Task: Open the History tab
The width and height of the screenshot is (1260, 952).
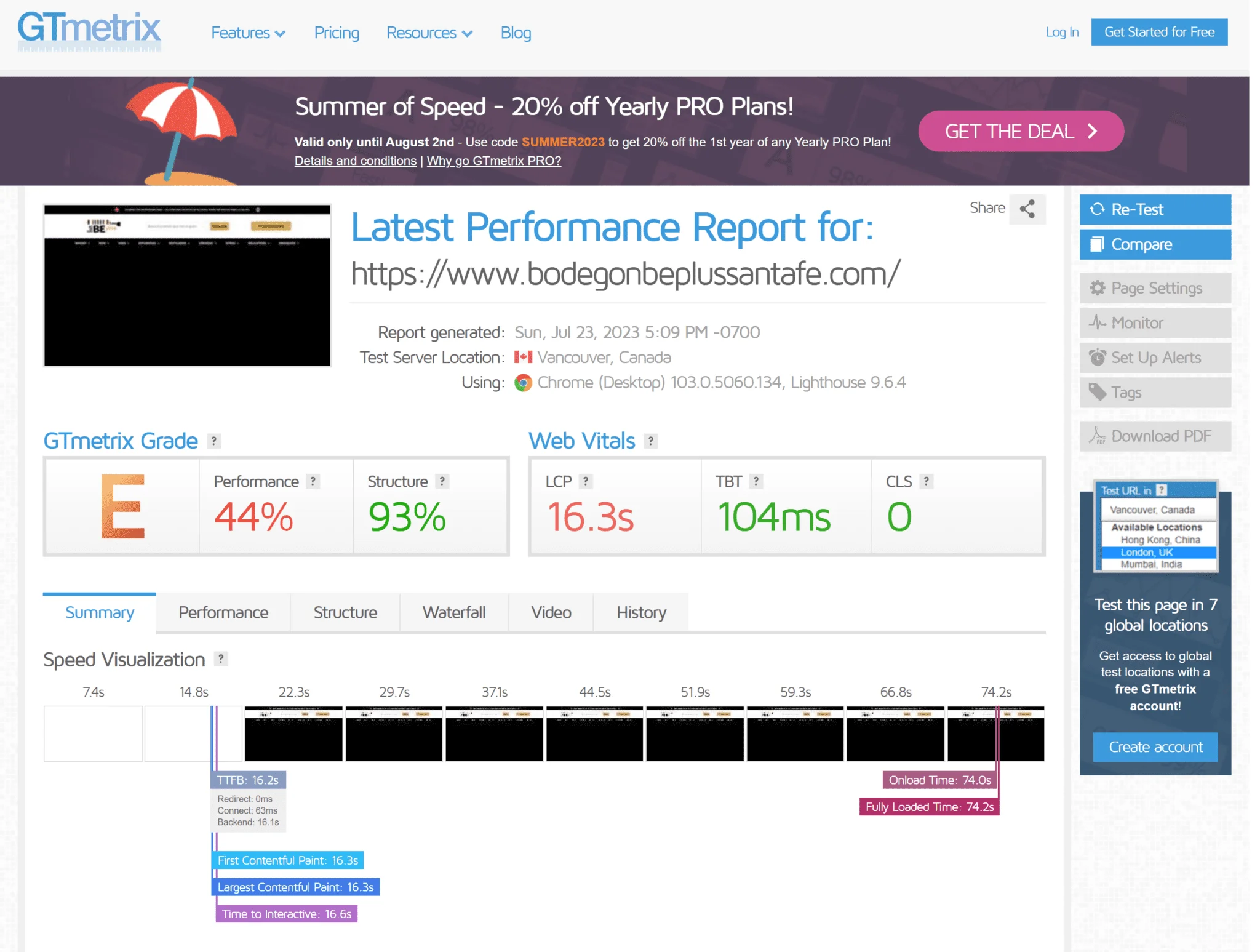Action: [x=640, y=612]
